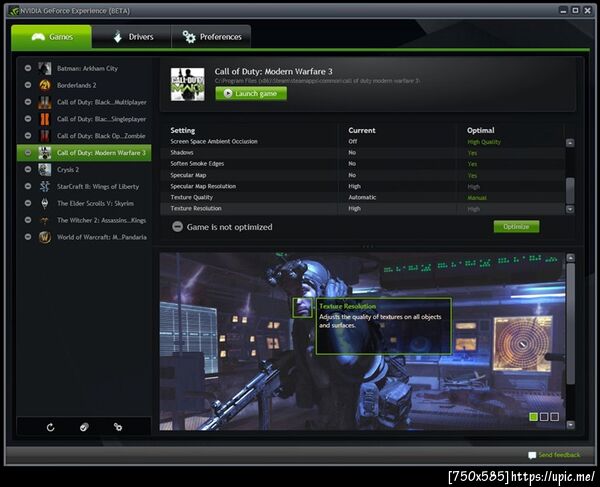Image resolution: width=600 pixels, height=487 pixels.
Task: Click Call of Duty Black Ops Singleplayer icon
Action: (x=45, y=119)
